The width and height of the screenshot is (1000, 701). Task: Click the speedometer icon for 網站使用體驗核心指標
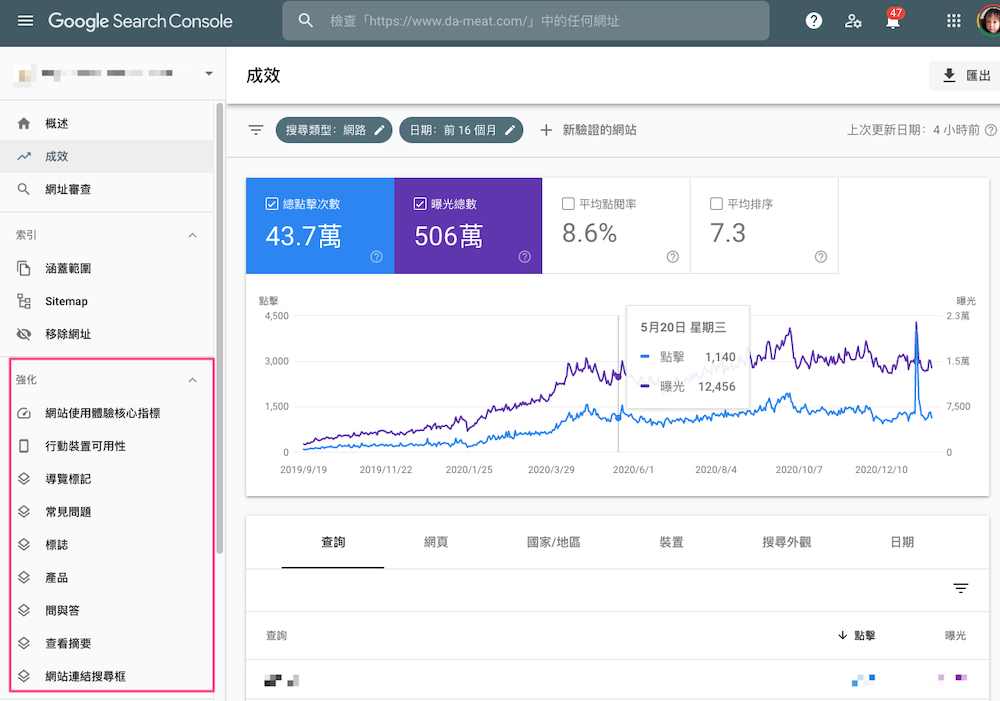click(24, 413)
